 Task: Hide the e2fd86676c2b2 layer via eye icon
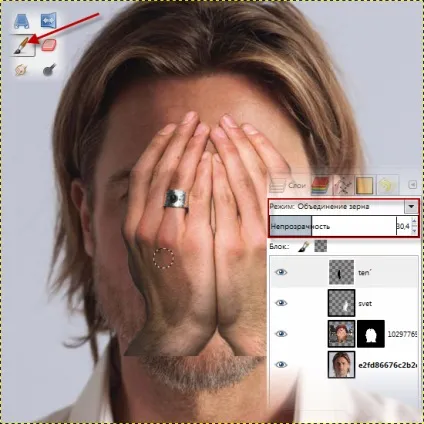pos(281,364)
